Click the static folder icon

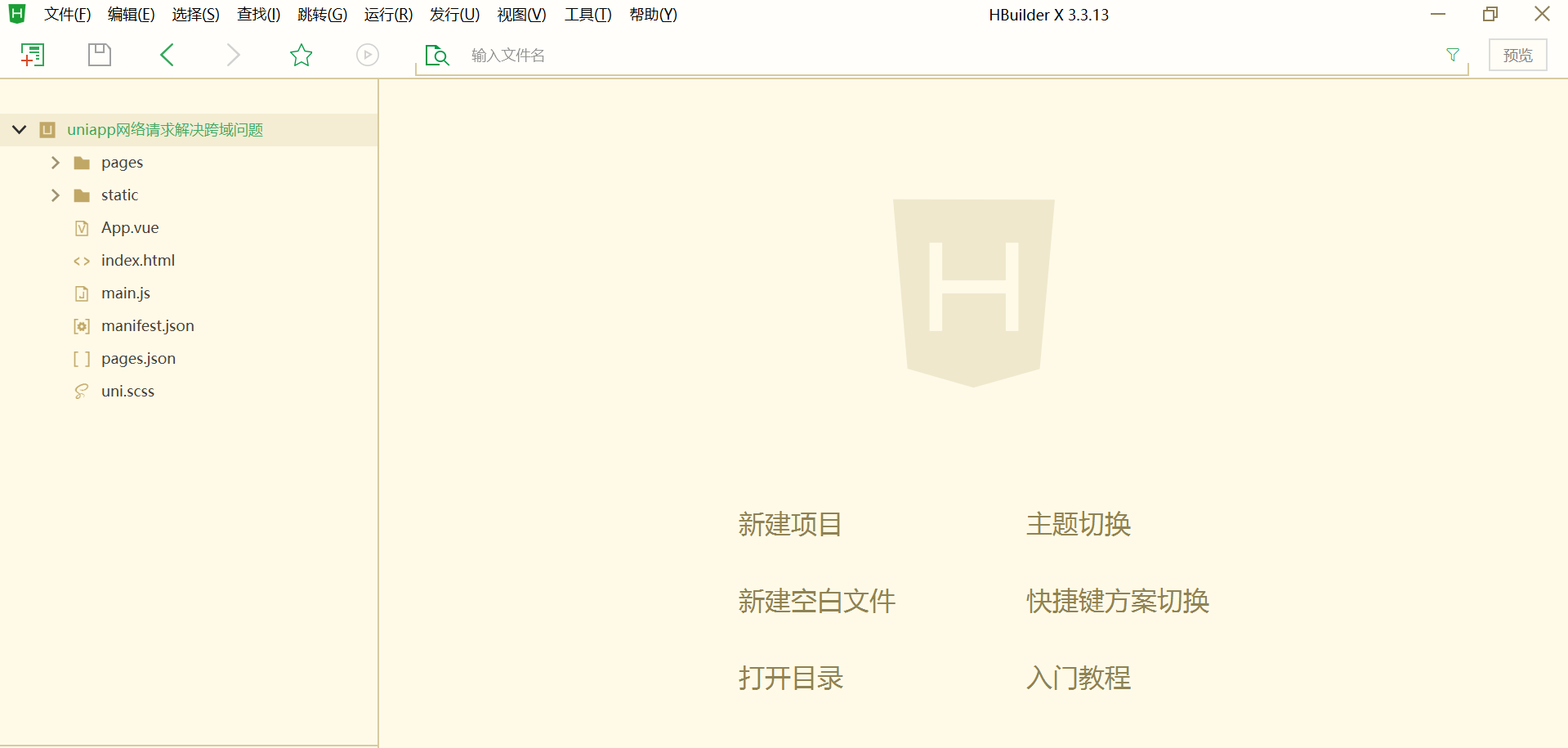(82, 195)
